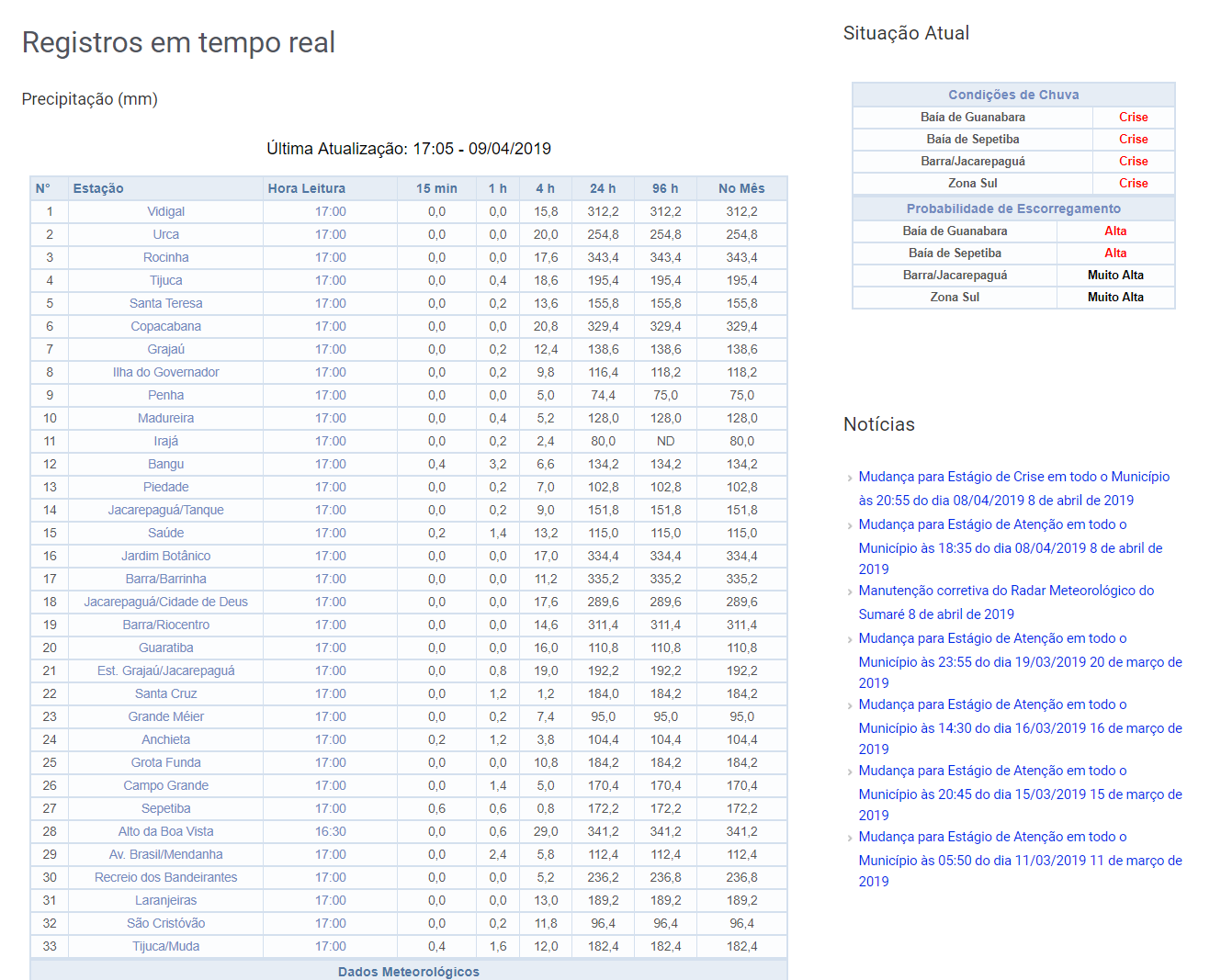Open Atenção stage news from 15/03/2019
Viewport: 1221px width, 980px height.
point(1020,793)
